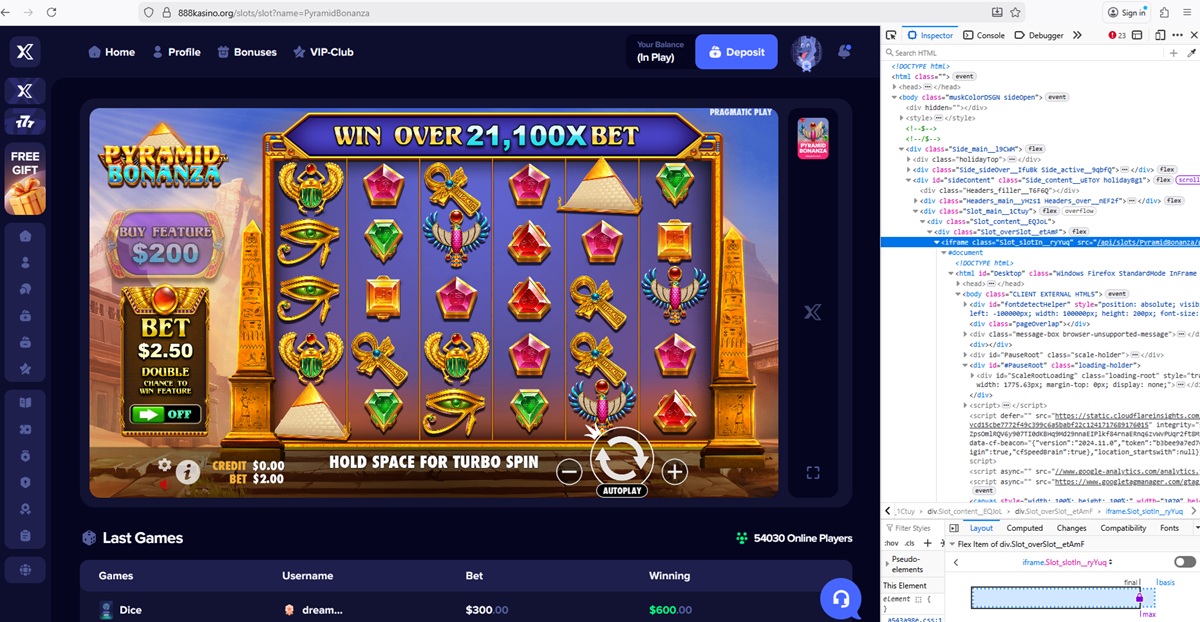Increase bet with the plus button
1200x622 pixels.
(675, 471)
